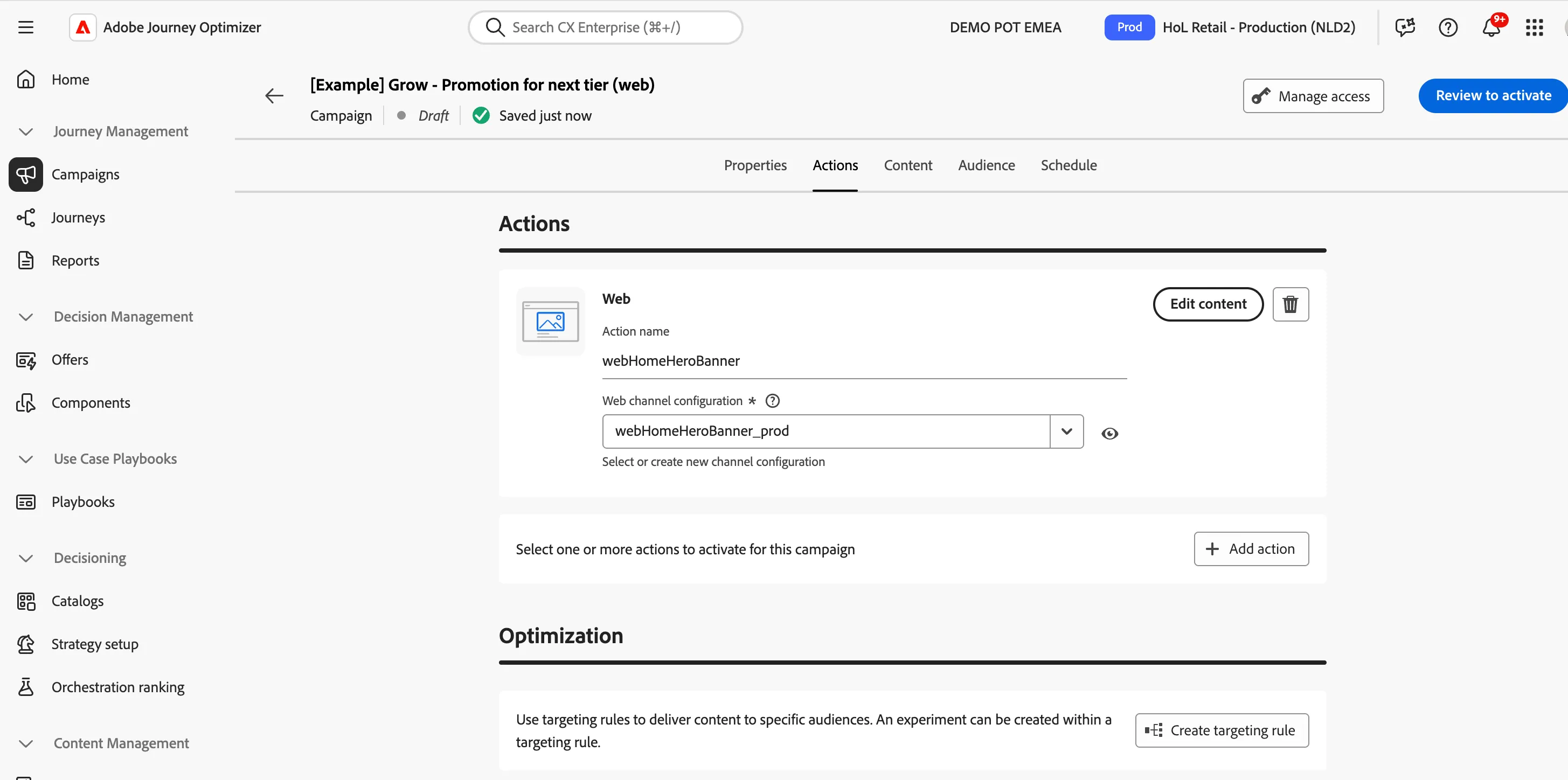This screenshot has width=1568, height=780.
Task: Open Journeys from the sidebar
Action: (x=78, y=218)
